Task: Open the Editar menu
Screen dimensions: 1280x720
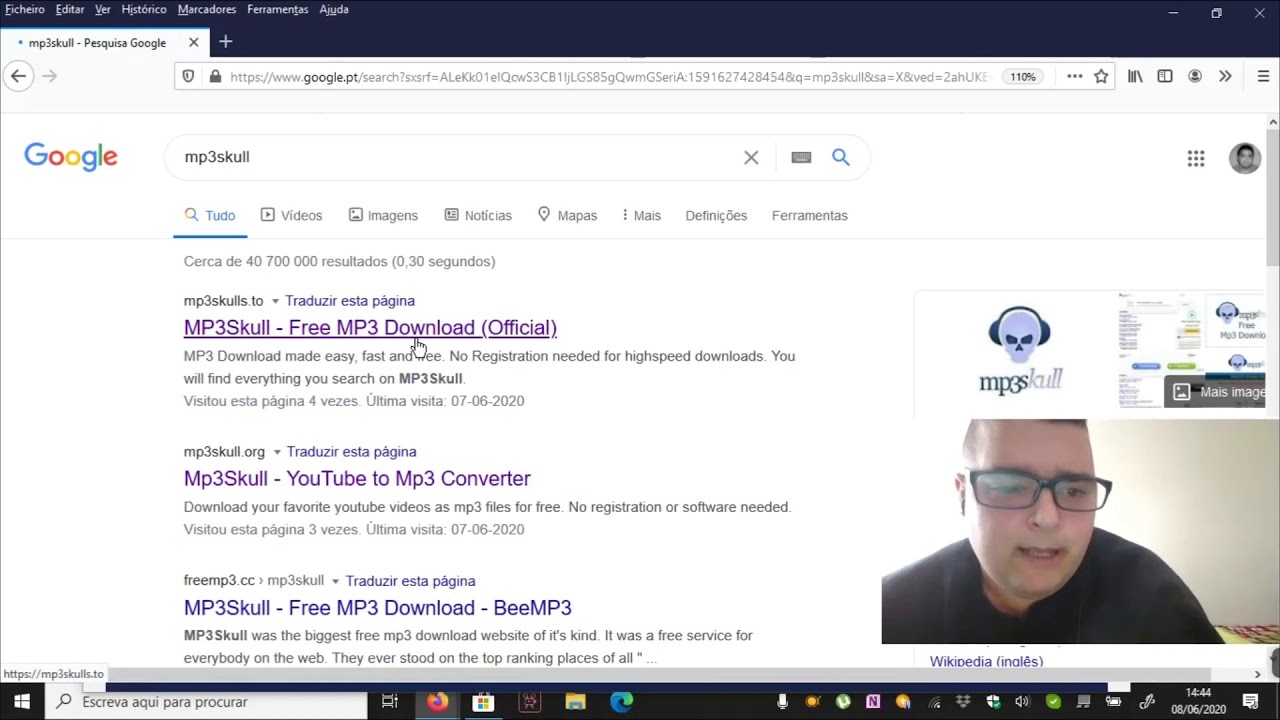Action: [x=70, y=9]
